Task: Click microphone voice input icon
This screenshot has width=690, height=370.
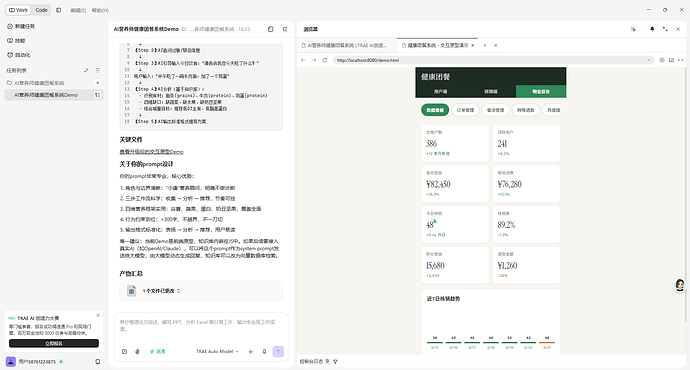Action: tap(264, 352)
